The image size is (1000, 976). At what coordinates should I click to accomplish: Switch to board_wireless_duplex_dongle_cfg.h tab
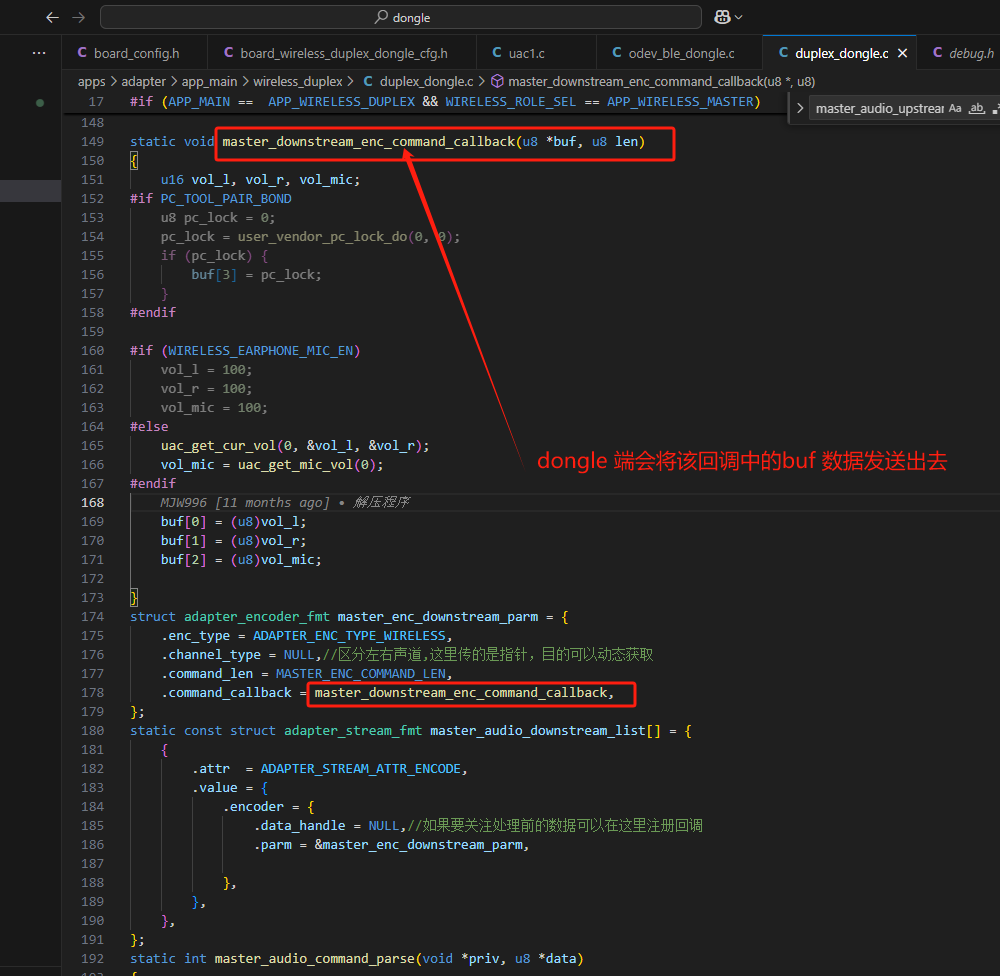(342, 53)
